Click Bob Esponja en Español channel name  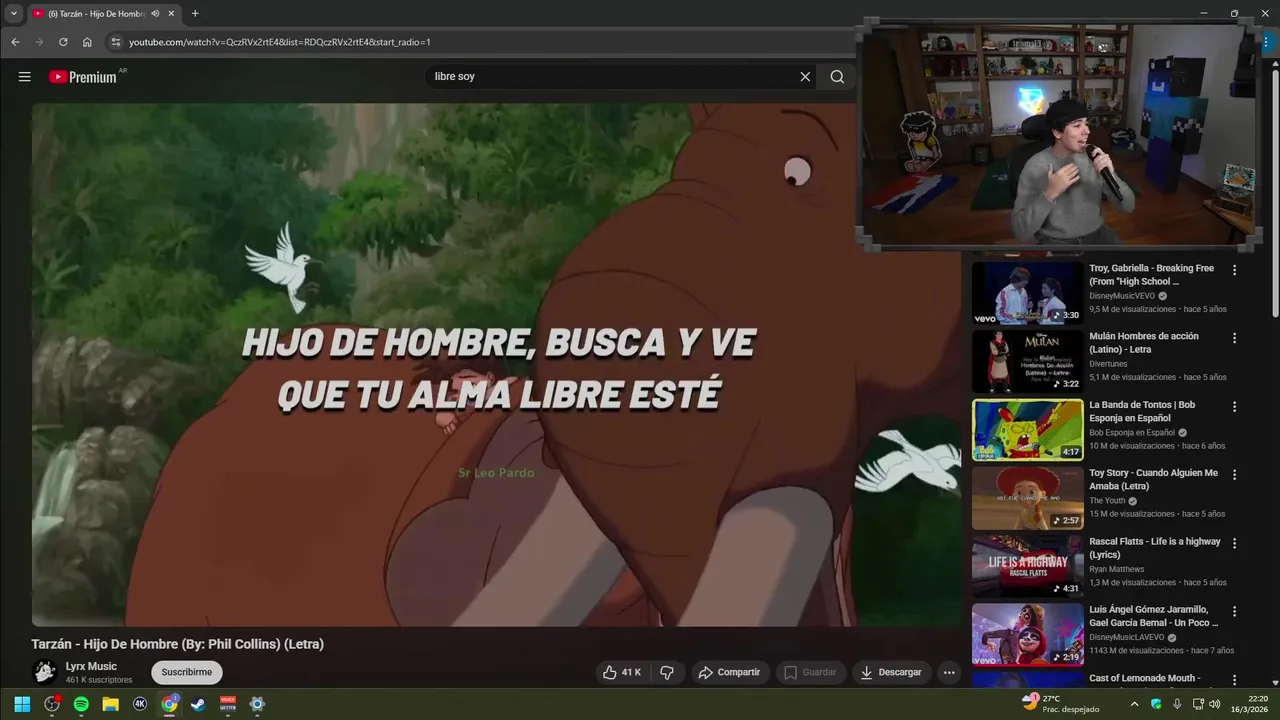(1132, 432)
